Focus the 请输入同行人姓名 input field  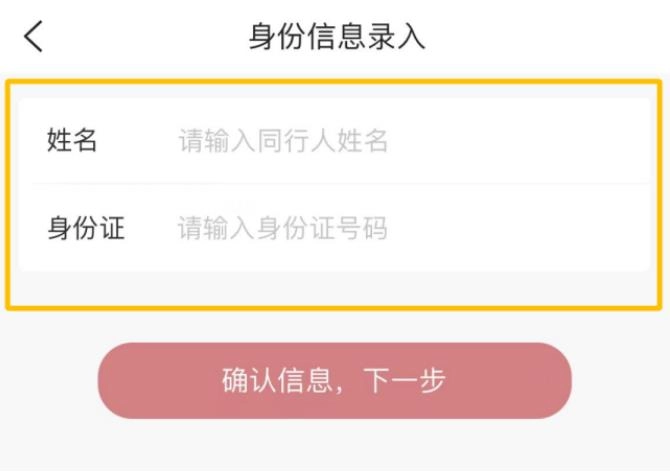(283, 141)
